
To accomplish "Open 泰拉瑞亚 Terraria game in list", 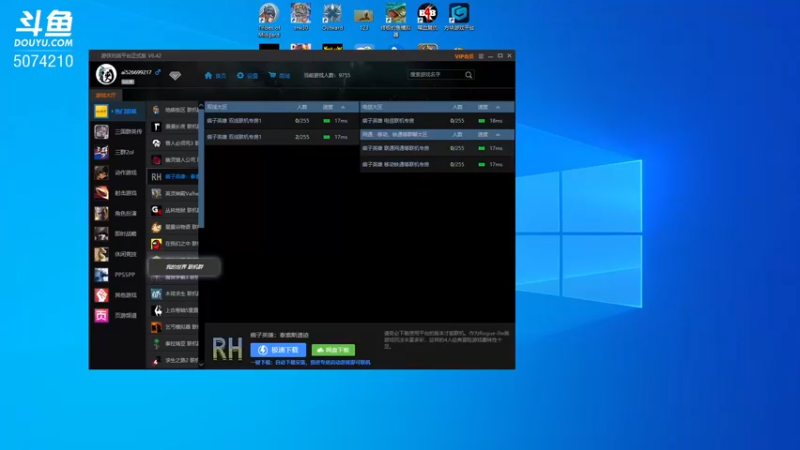I will [x=173, y=343].
